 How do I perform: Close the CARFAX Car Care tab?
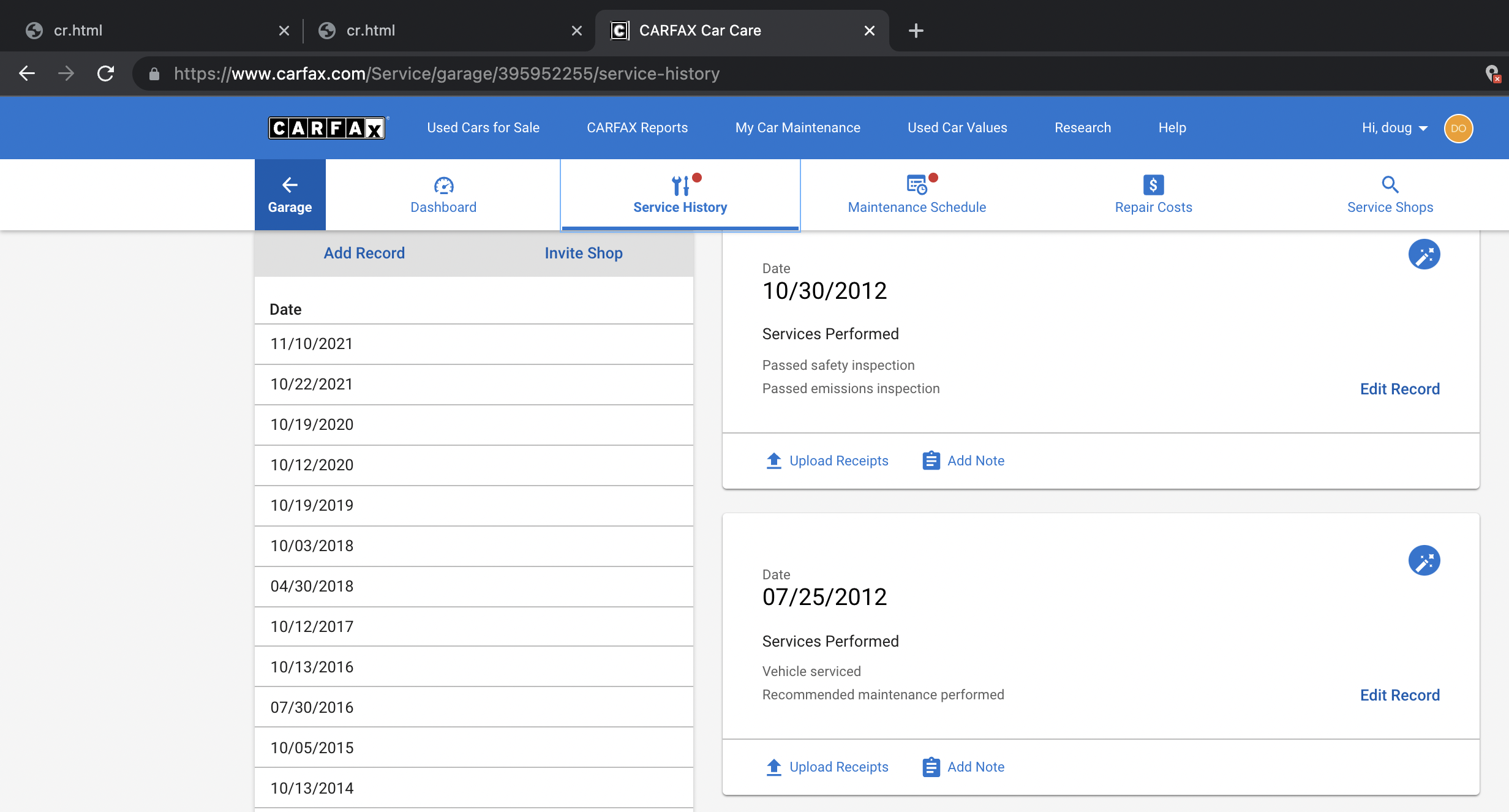coord(869,31)
